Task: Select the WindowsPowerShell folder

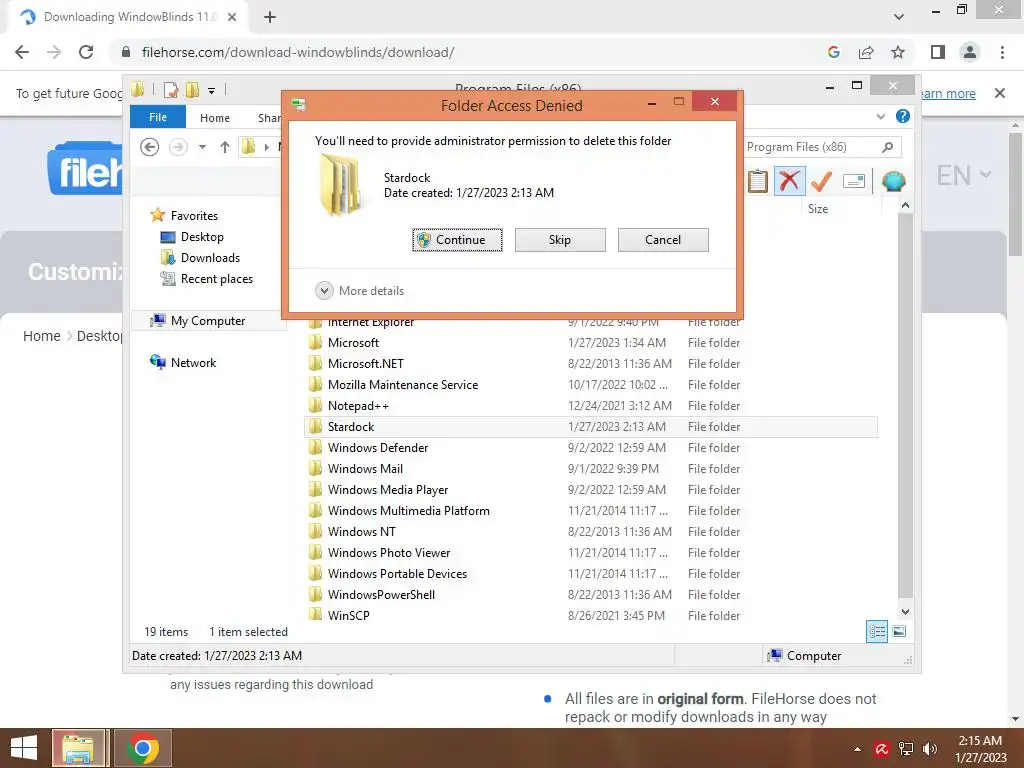Action: click(590, 594)
